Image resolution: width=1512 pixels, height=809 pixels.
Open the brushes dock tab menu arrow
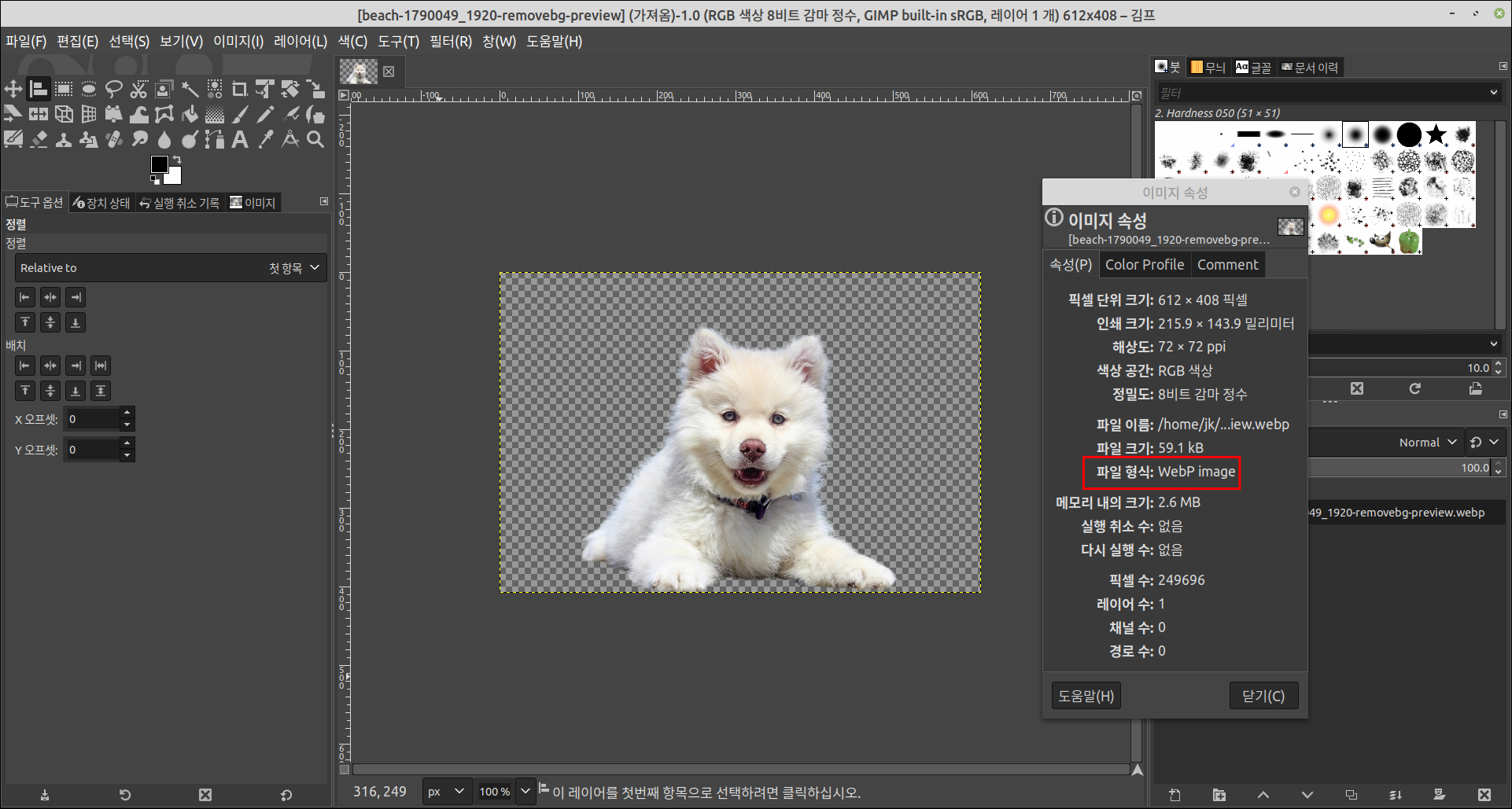pos(1503,66)
